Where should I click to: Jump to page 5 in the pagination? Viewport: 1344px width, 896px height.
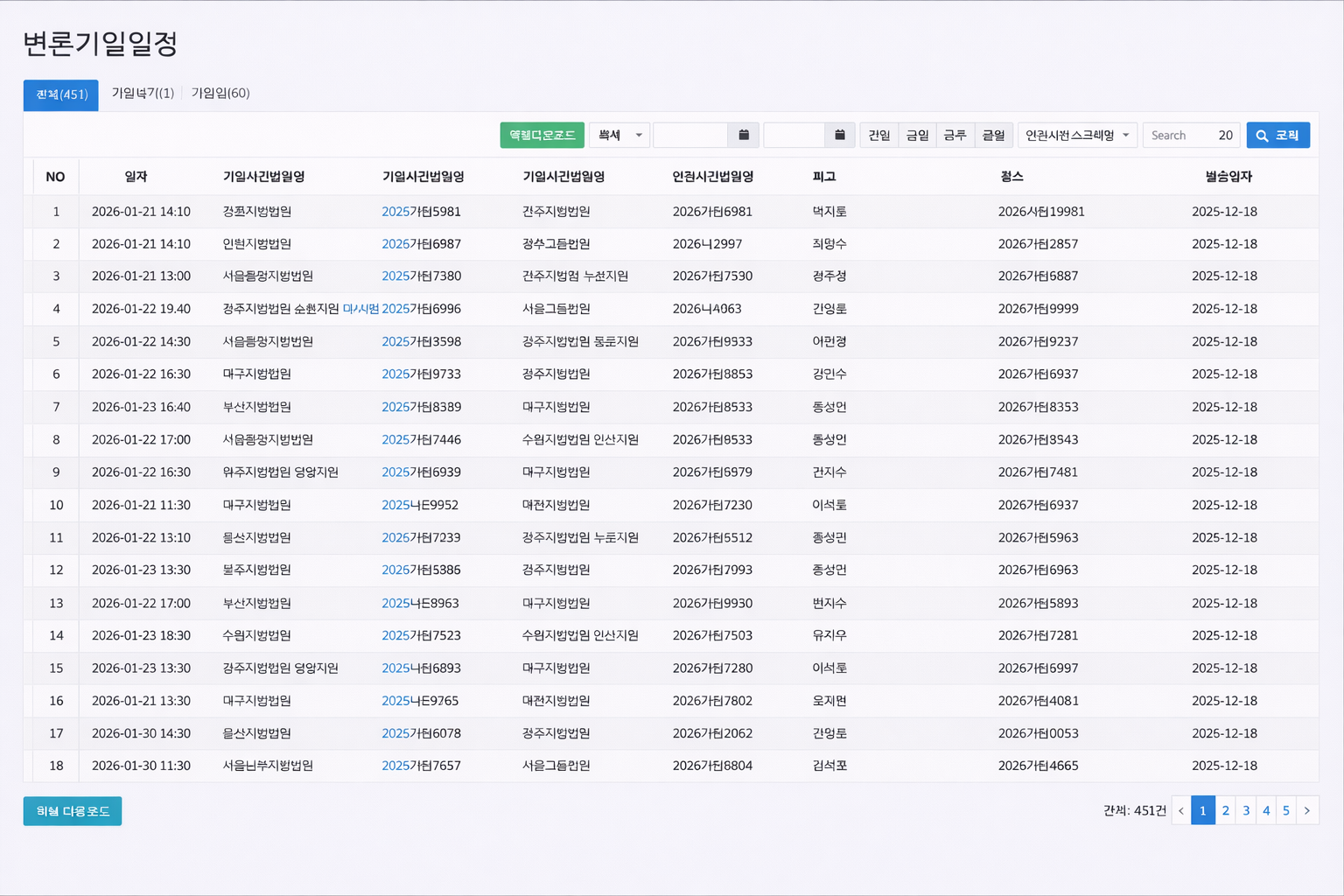pos(1286,810)
